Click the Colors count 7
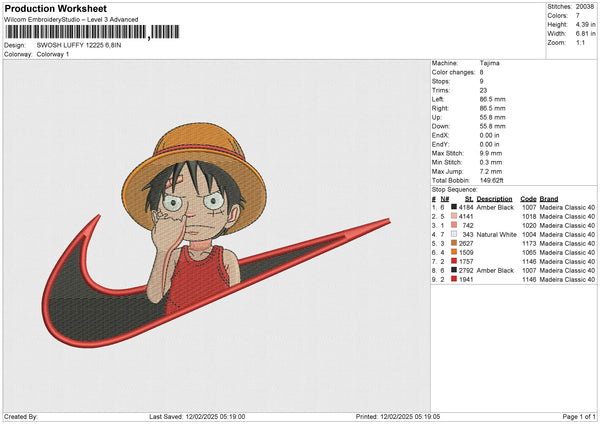600x424 pixels. coord(578,16)
